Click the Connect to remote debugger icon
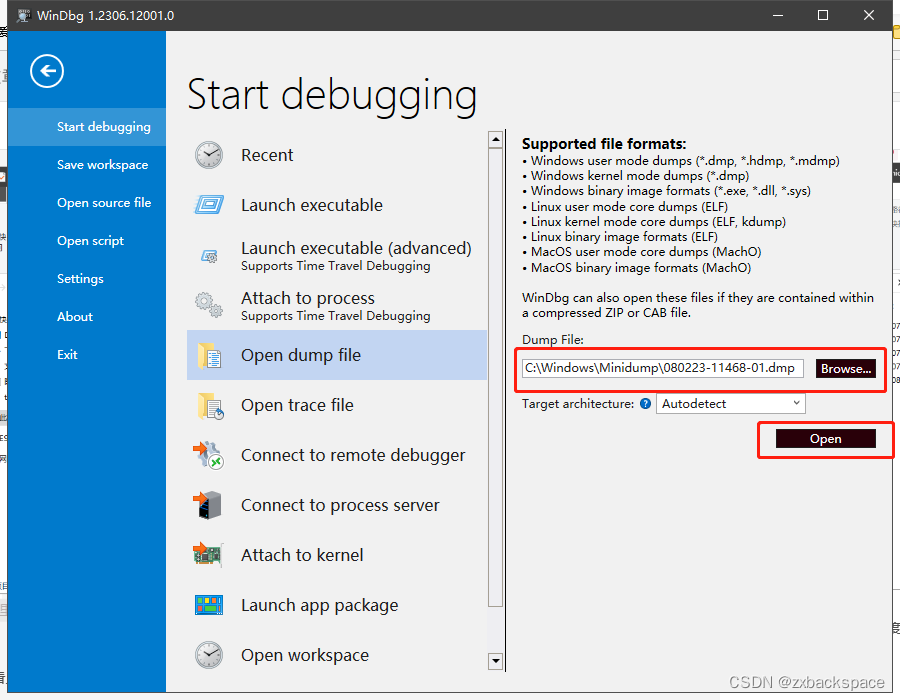The image size is (900, 700). (x=208, y=456)
